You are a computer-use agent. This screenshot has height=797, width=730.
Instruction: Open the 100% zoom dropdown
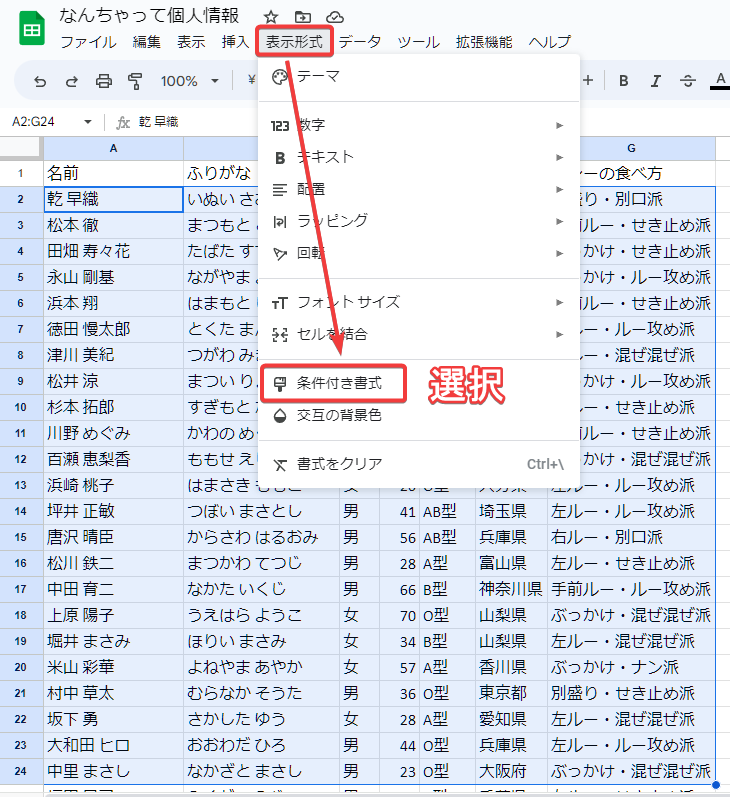click(x=188, y=81)
